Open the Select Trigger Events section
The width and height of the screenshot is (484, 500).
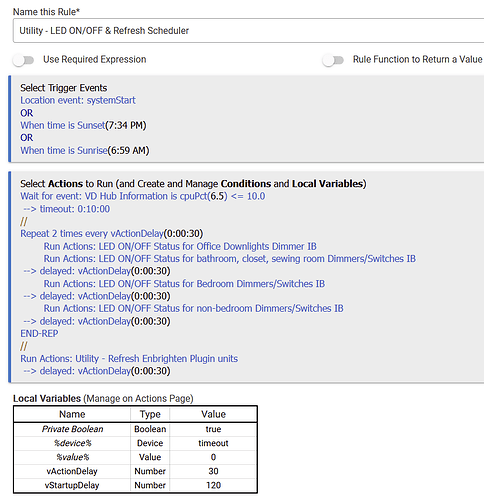pyautogui.click(x=64, y=88)
